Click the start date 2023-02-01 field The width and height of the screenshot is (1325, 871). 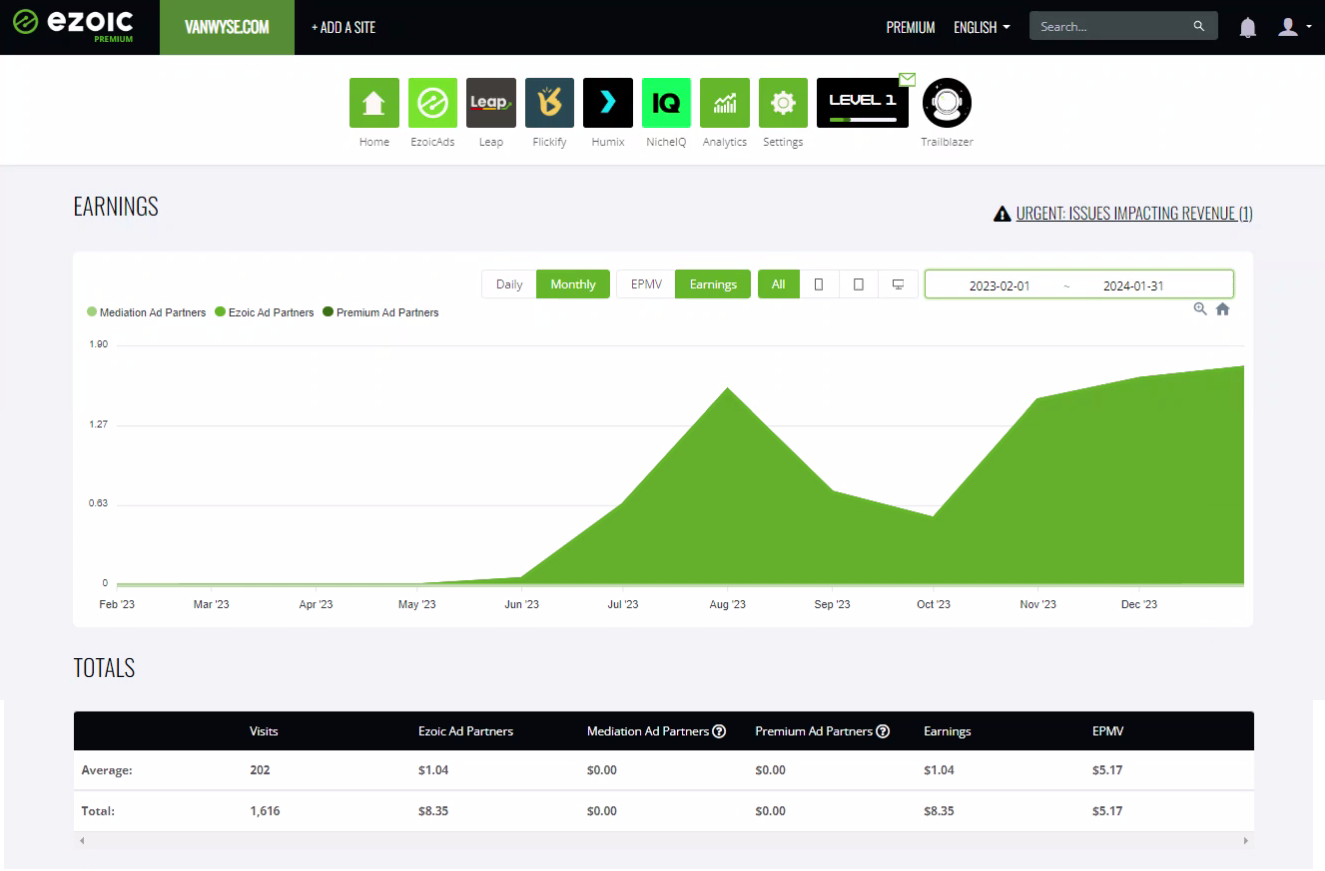[1000, 285]
